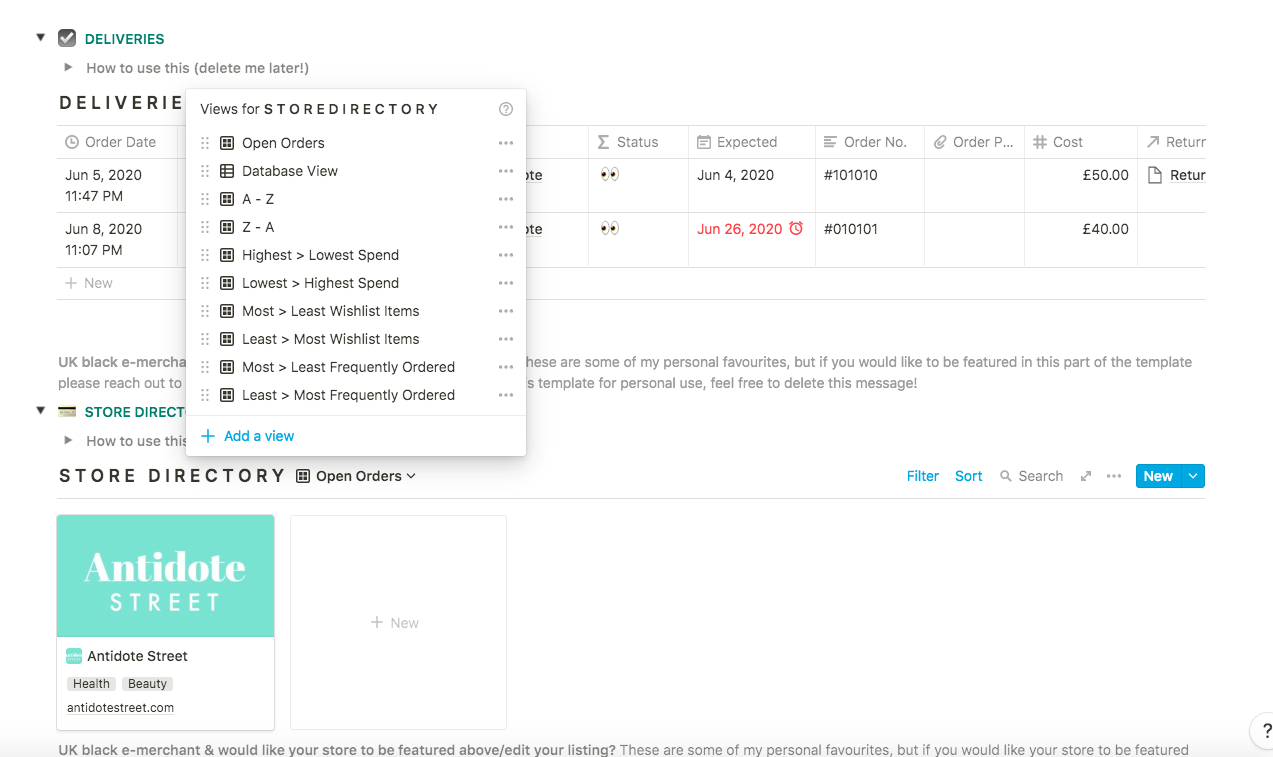Choose Most > Least Frequently Ordered view
This screenshot has height=757, width=1273.
click(x=348, y=367)
